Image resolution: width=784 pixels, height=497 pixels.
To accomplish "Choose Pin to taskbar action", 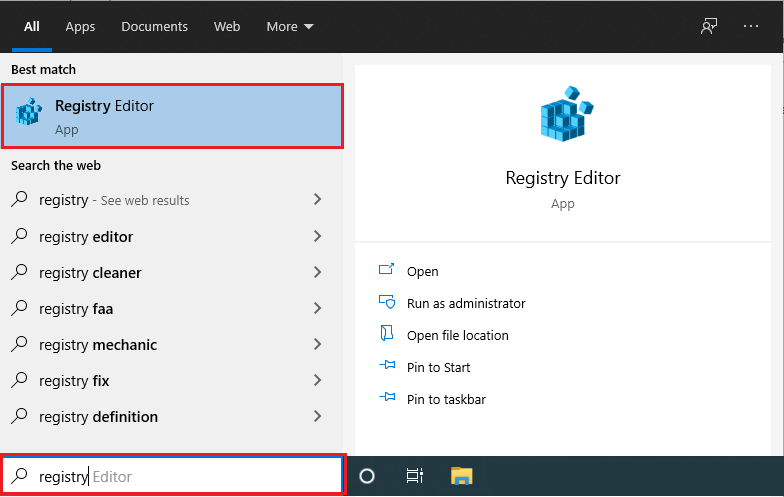I will pos(446,399).
